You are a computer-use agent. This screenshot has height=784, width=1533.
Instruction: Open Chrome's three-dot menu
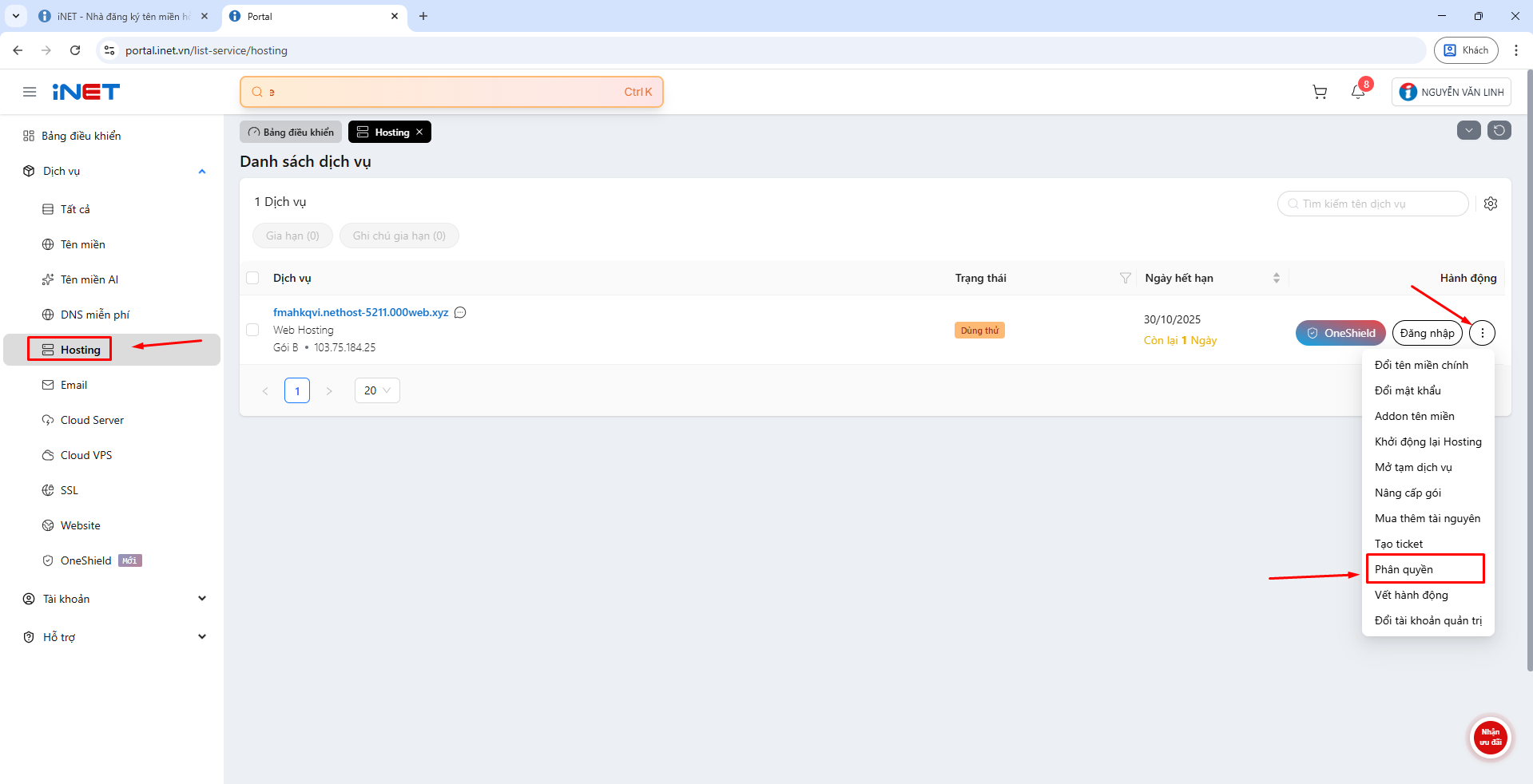(x=1516, y=50)
